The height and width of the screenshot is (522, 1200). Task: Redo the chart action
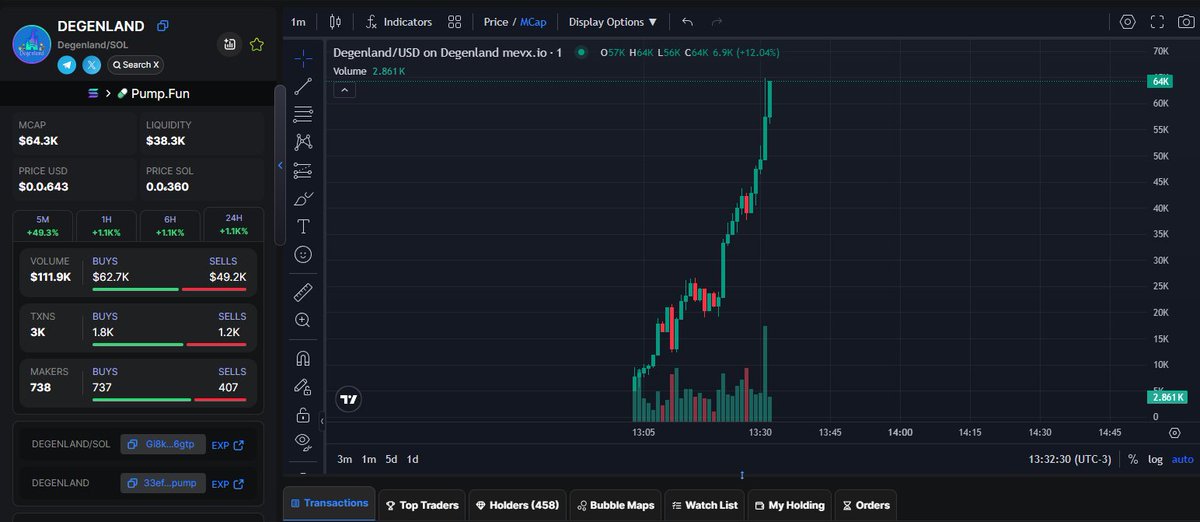pos(716,21)
